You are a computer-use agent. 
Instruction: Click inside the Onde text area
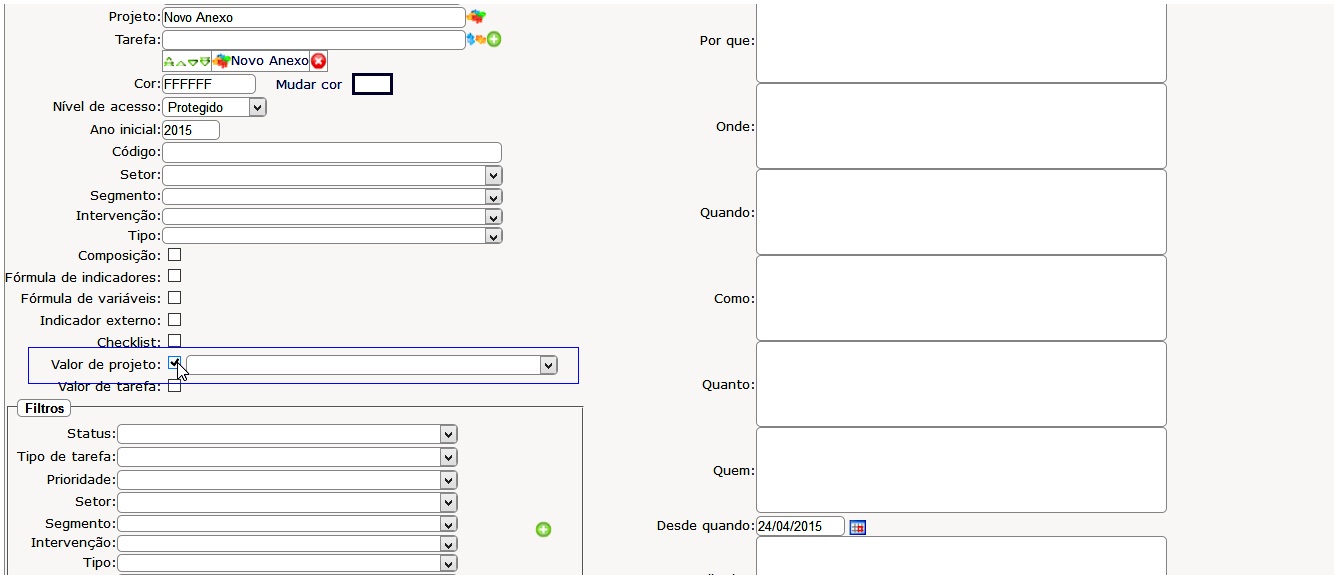[960, 126]
